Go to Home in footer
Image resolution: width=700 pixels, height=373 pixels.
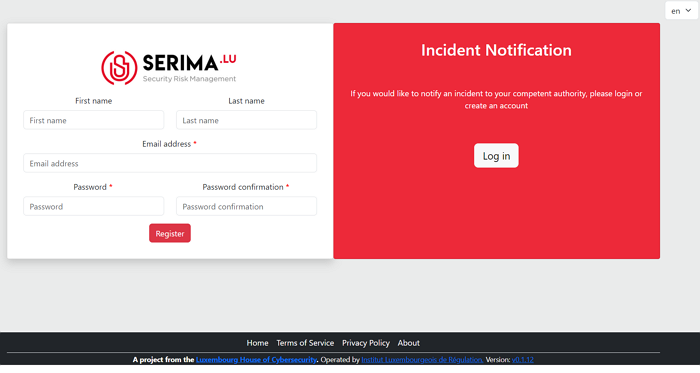(258, 343)
